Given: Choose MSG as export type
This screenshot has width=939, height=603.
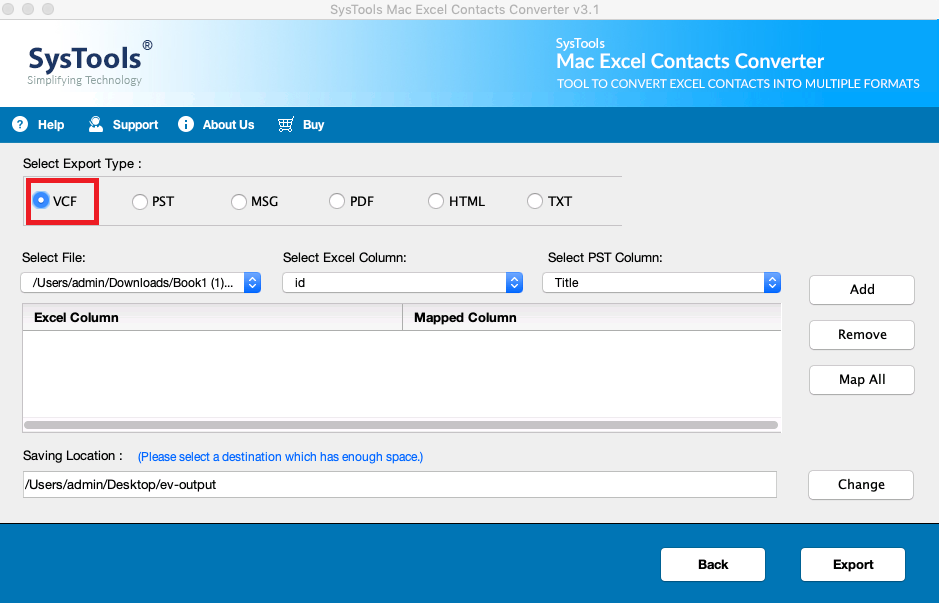Looking at the screenshot, I should (238, 202).
